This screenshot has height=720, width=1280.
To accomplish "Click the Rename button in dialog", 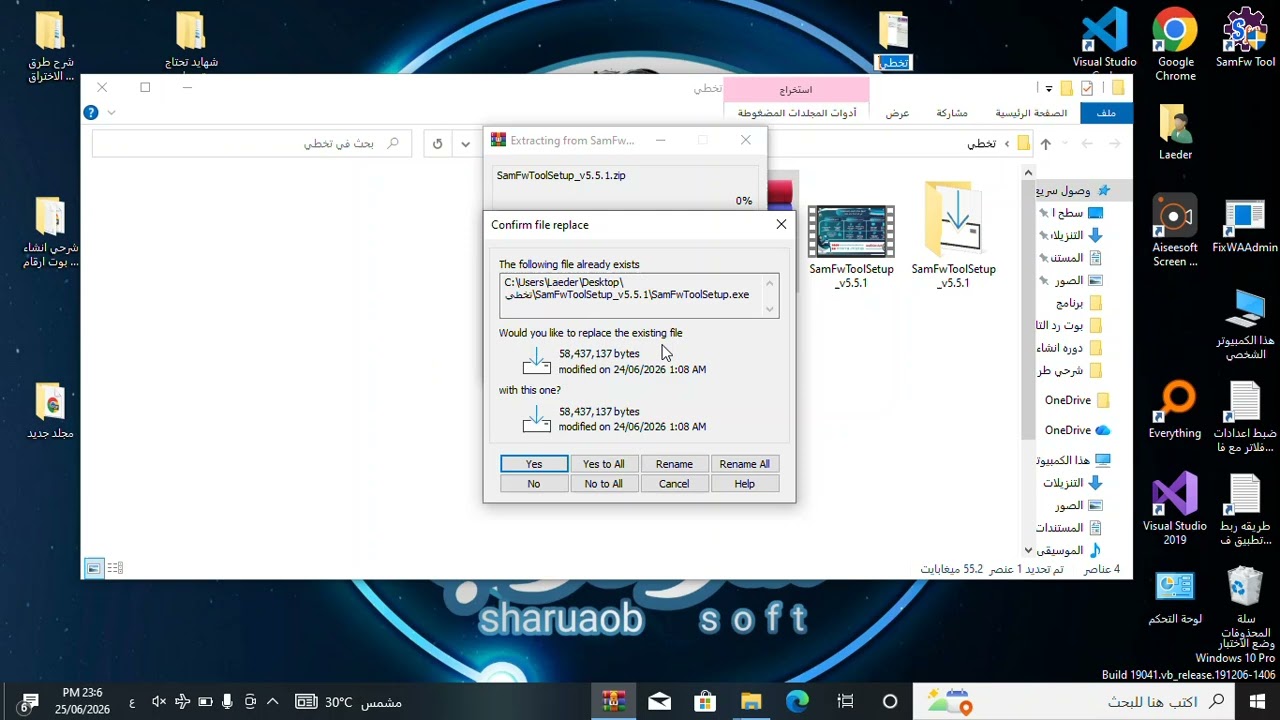I will click(674, 464).
